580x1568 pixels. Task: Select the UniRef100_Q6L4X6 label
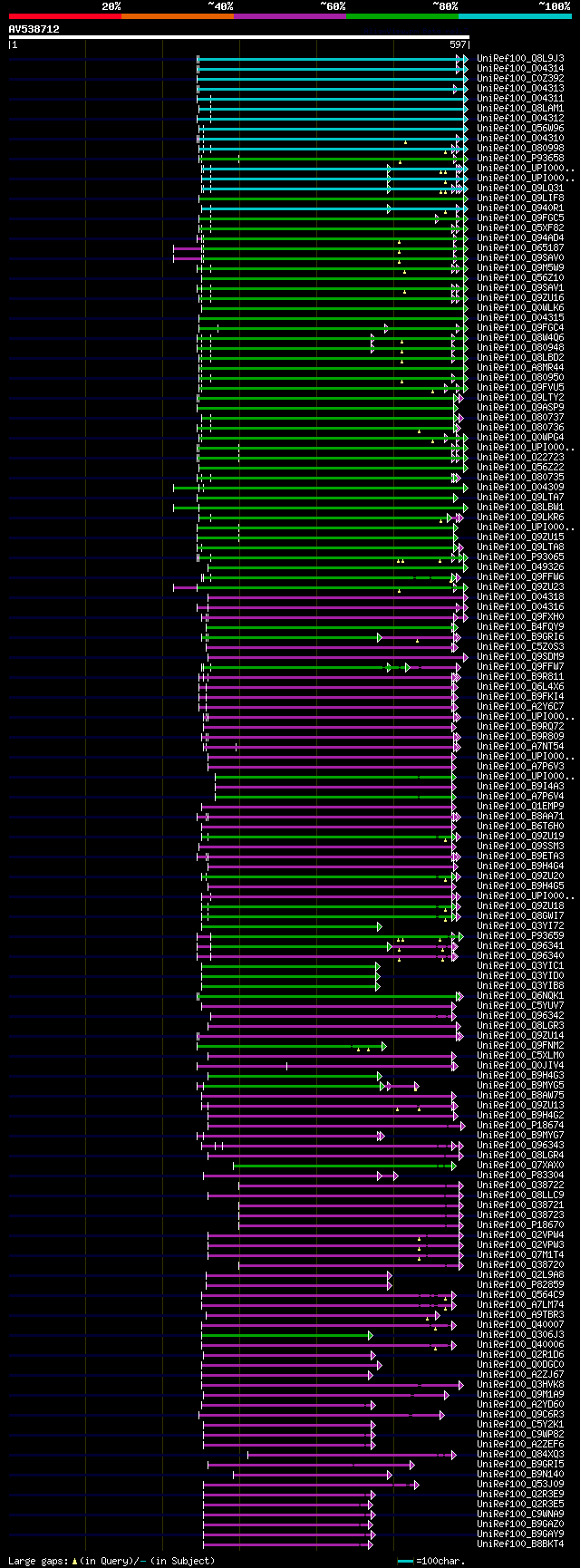pos(520,686)
